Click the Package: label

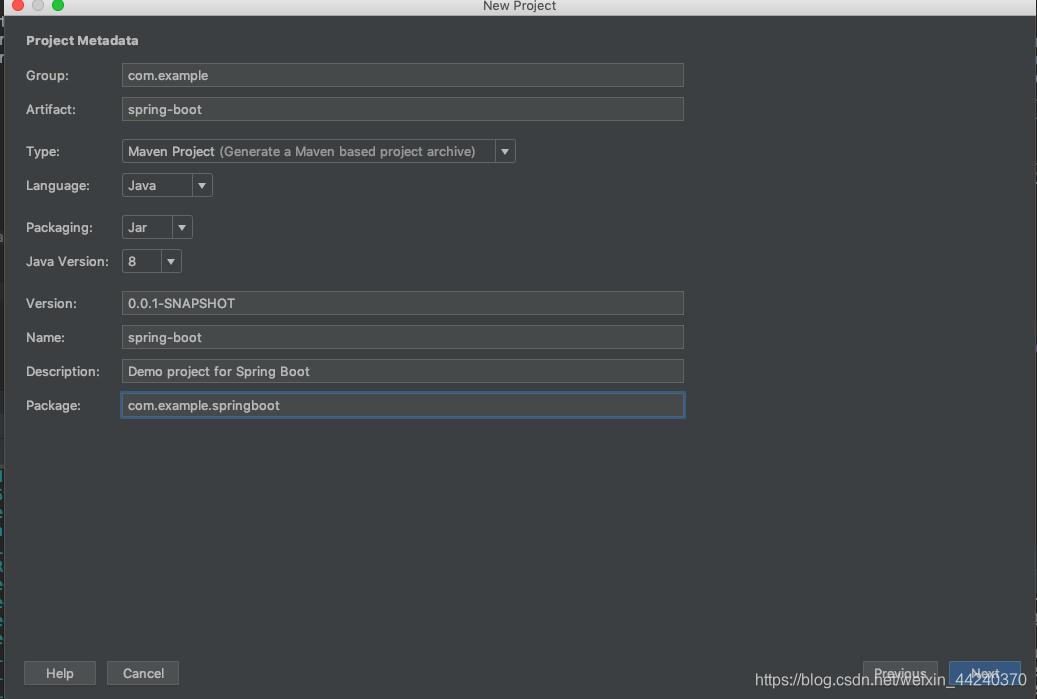(x=53, y=405)
